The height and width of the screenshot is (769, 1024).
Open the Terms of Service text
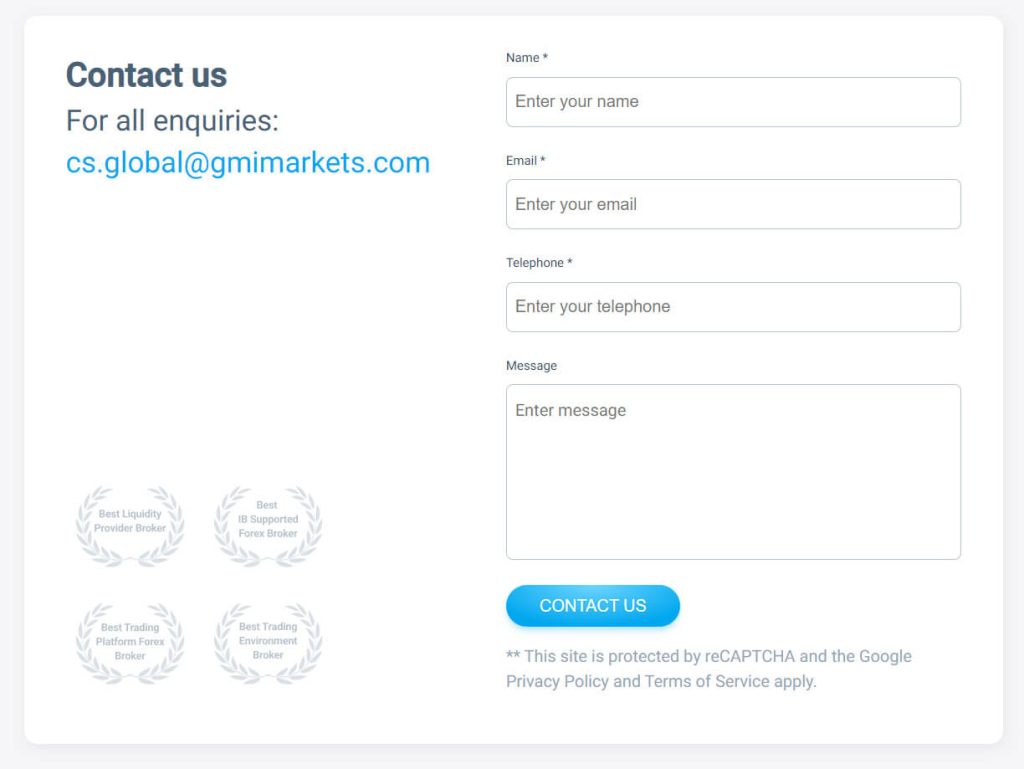click(707, 682)
